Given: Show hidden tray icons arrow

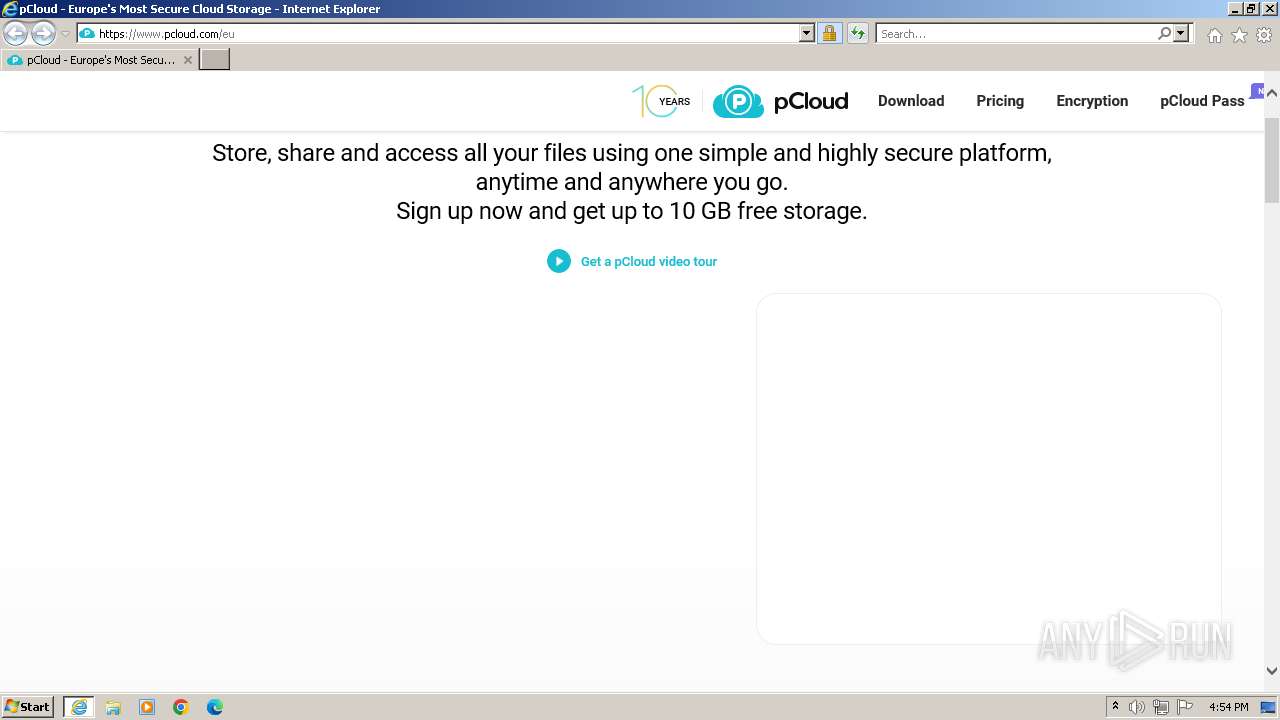Looking at the screenshot, I should tap(1115, 707).
